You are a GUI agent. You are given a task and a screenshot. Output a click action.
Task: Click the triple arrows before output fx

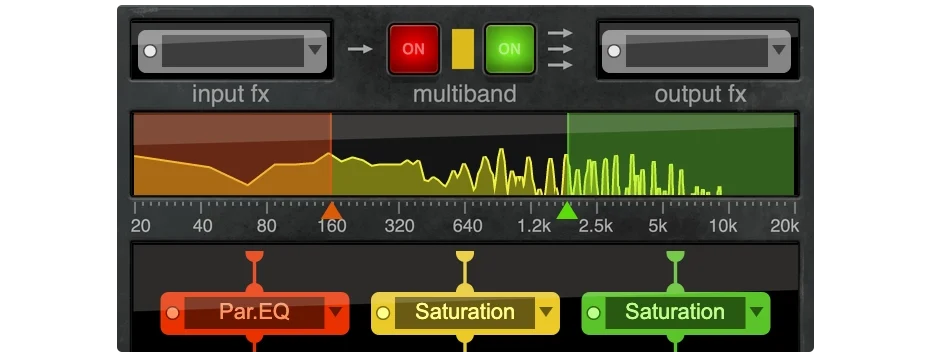tap(560, 49)
